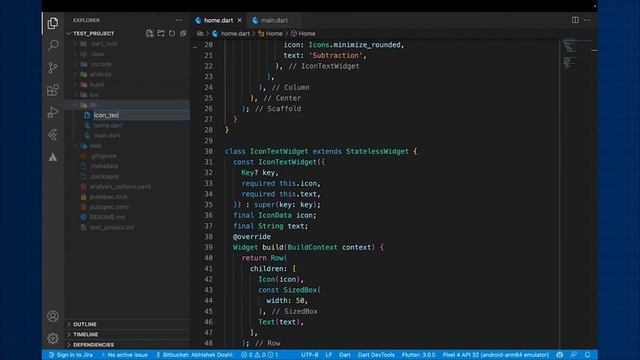
Task: Select Pixel 4 API 32 device in status bar
Action: pyautogui.click(x=496, y=355)
